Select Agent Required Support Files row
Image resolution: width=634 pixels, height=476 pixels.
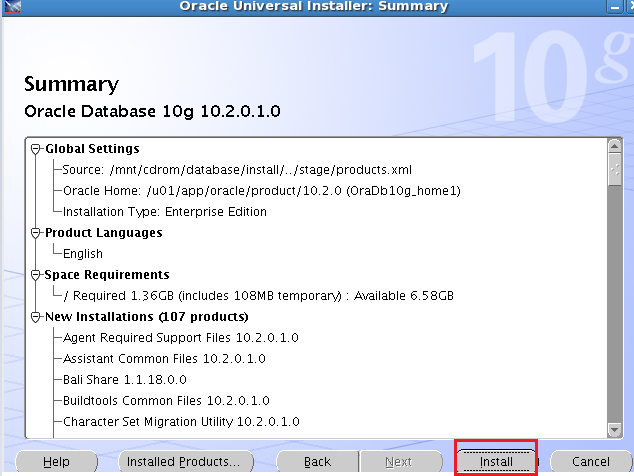pyautogui.click(x=181, y=338)
